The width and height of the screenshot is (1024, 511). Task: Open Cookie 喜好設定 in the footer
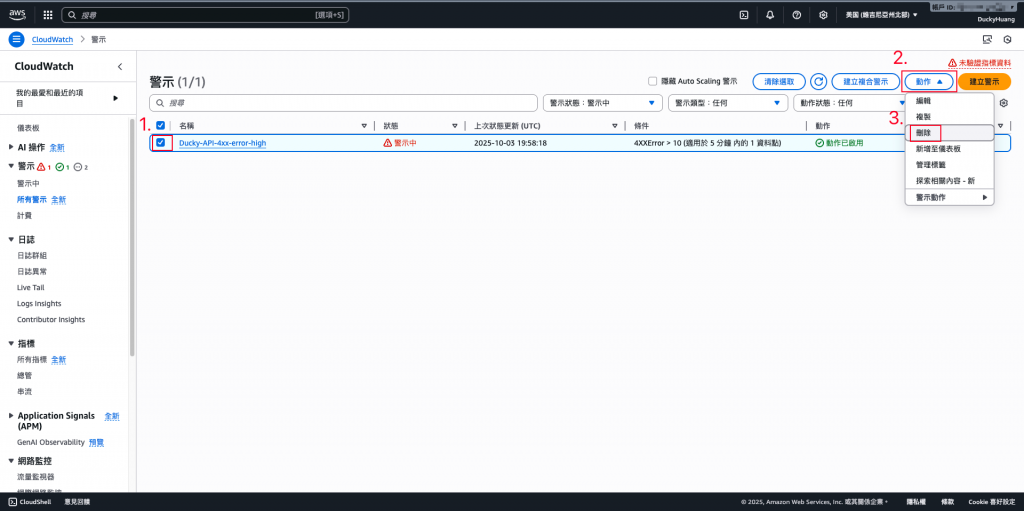coord(991,502)
